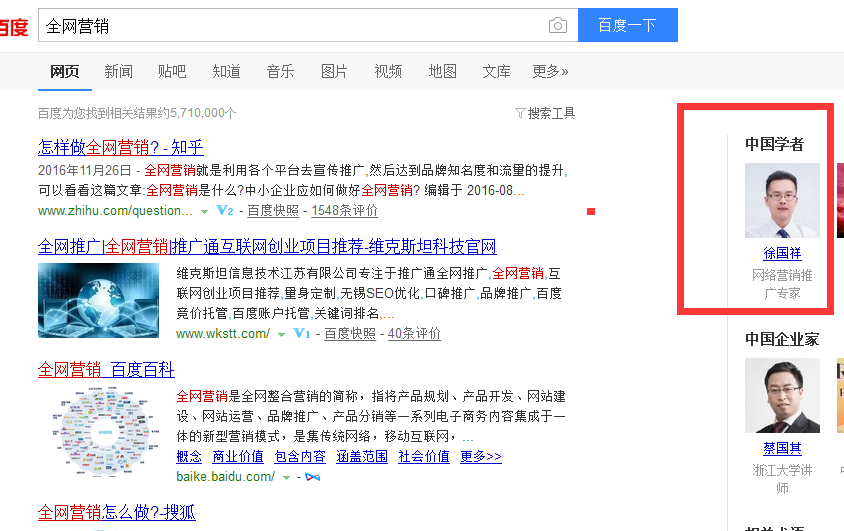
Task: Open the 商业价值 section link
Action: click(x=238, y=456)
